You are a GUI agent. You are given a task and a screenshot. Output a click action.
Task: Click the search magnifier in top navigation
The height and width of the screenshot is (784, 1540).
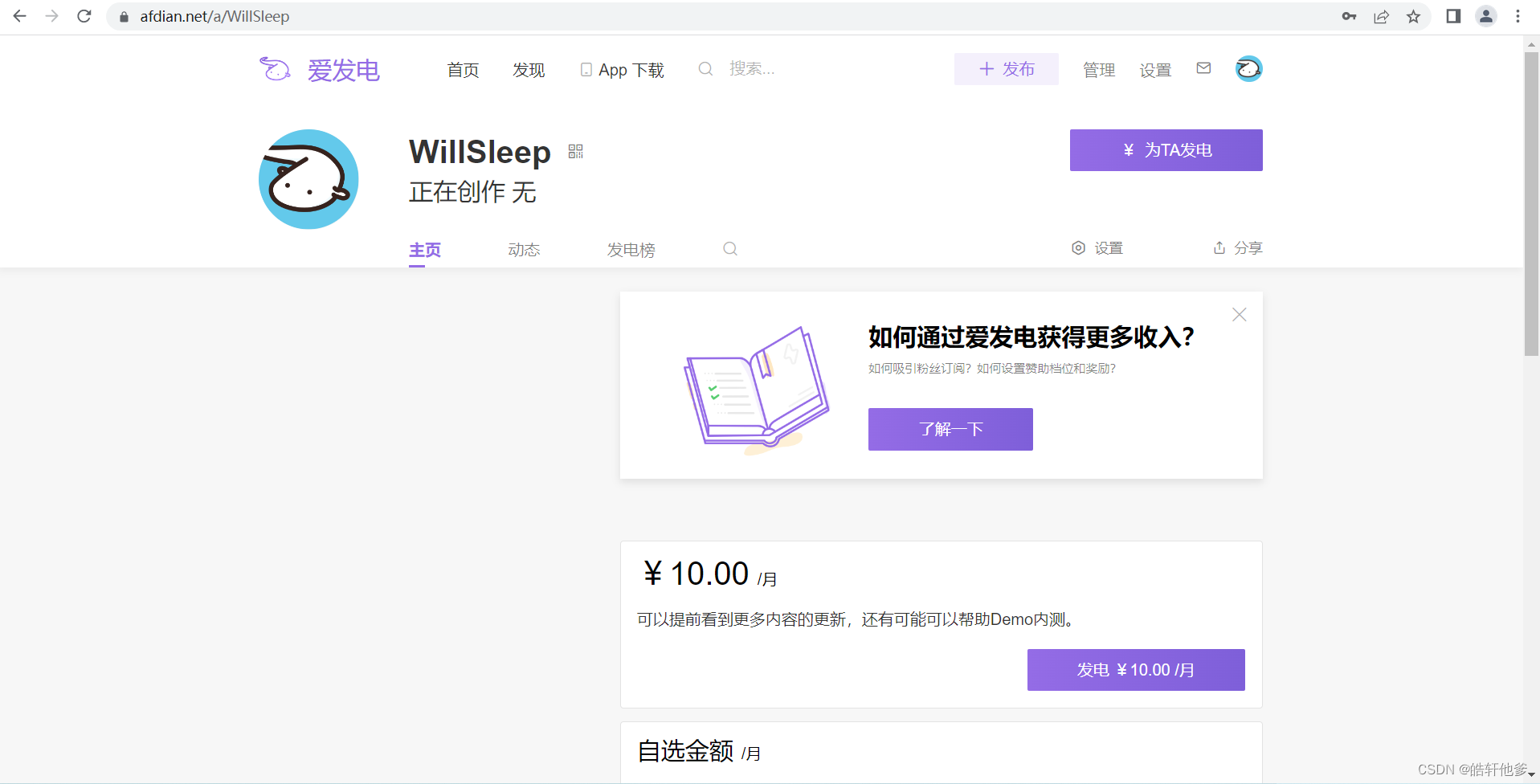point(705,69)
